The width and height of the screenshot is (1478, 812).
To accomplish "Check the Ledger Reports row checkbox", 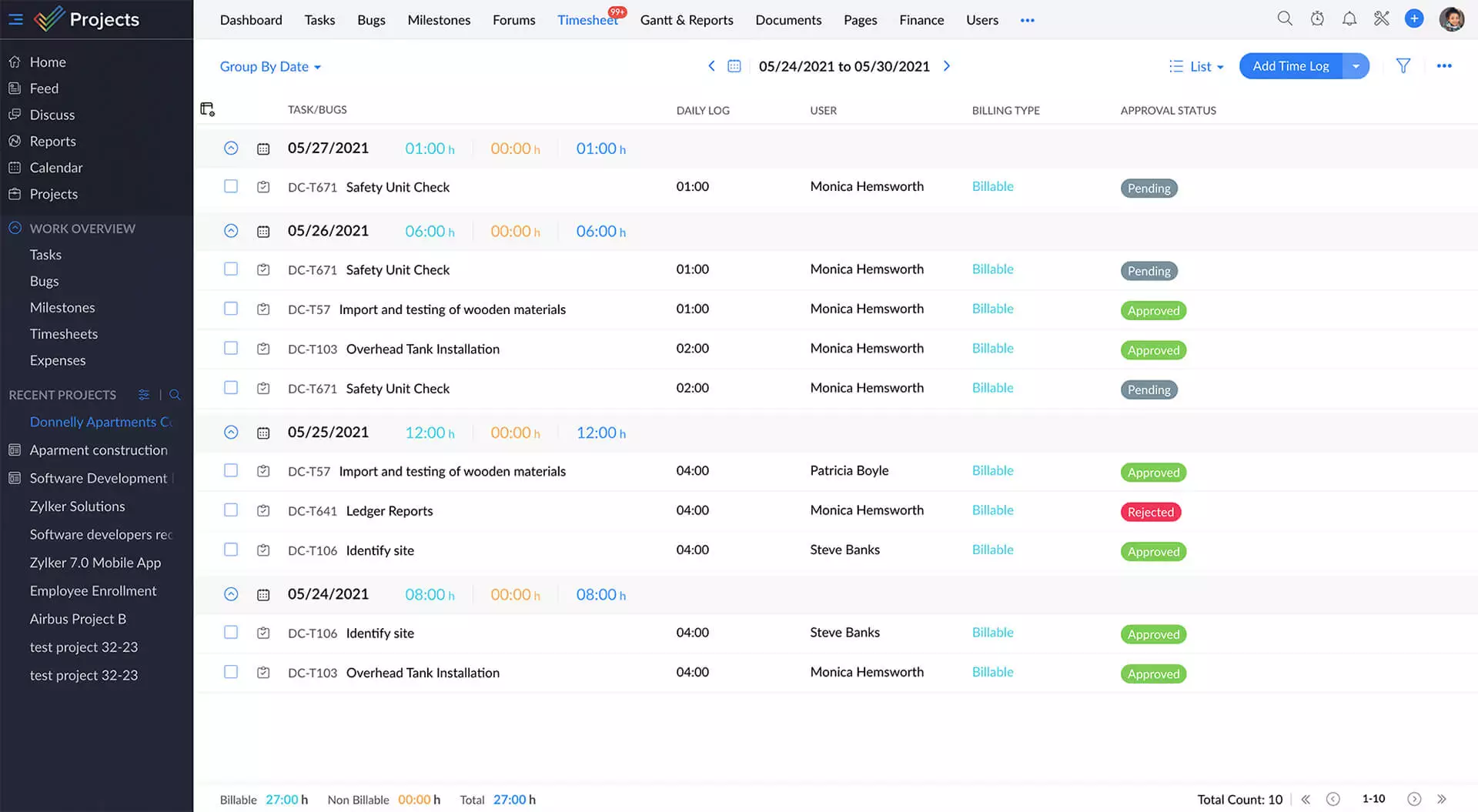I will 231,510.
